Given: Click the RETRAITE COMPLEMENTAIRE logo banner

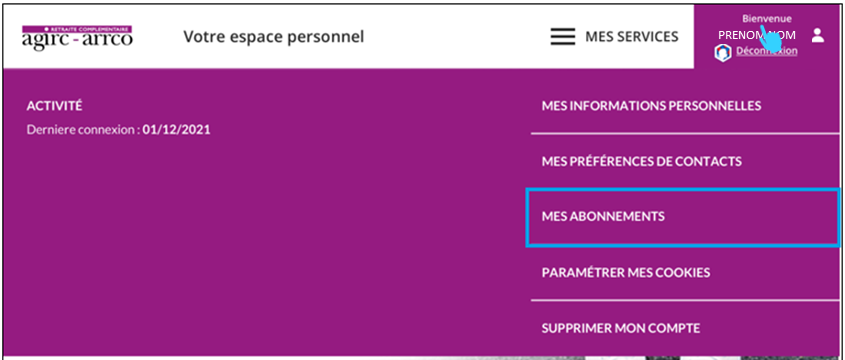Looking at the screenshot, I should (77, 28).
